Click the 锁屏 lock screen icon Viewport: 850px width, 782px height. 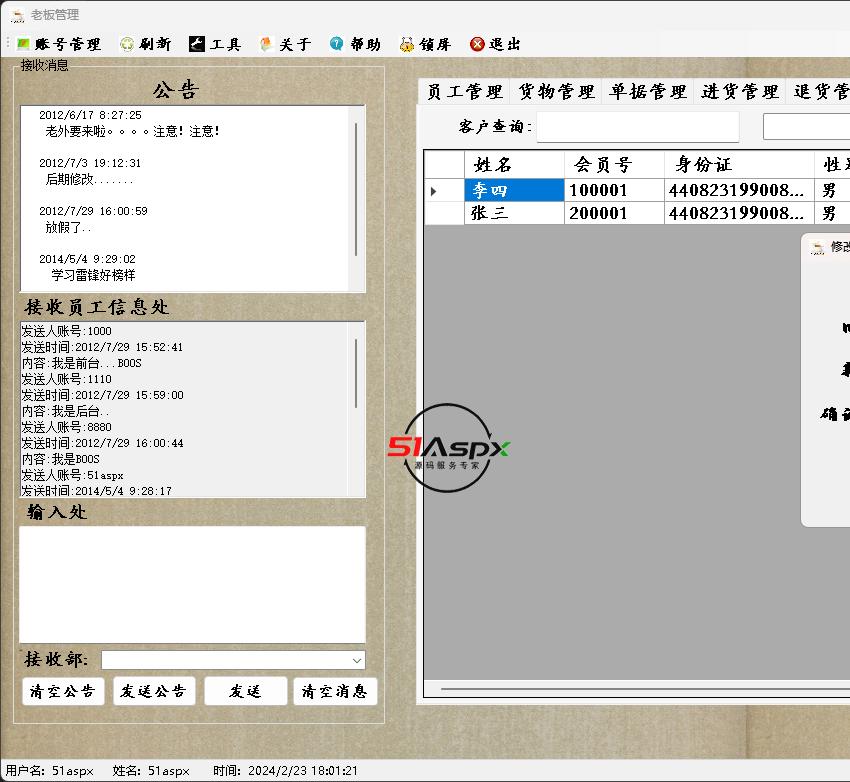click(x=407, y=44)
